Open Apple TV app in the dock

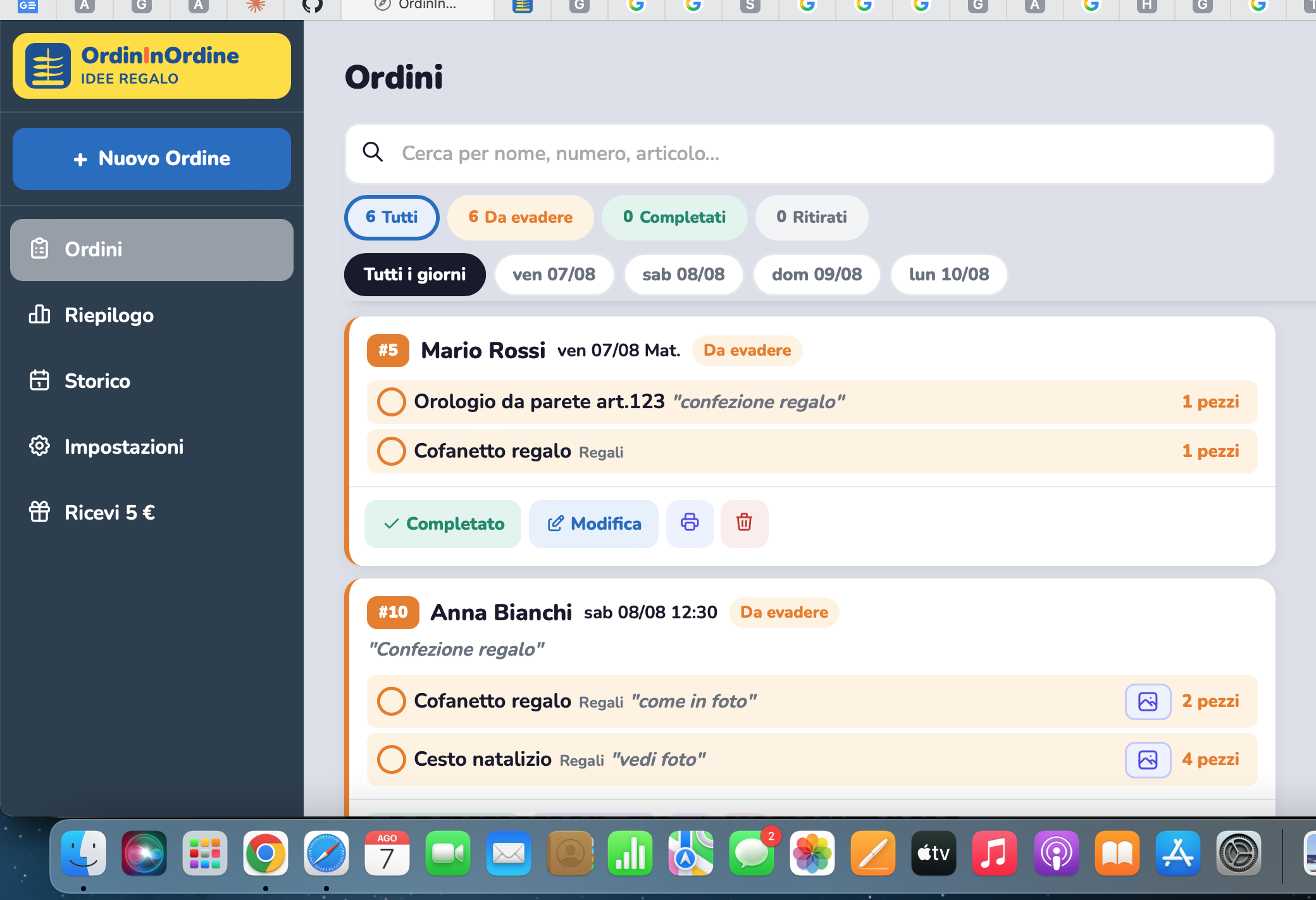tap(934, 853)
